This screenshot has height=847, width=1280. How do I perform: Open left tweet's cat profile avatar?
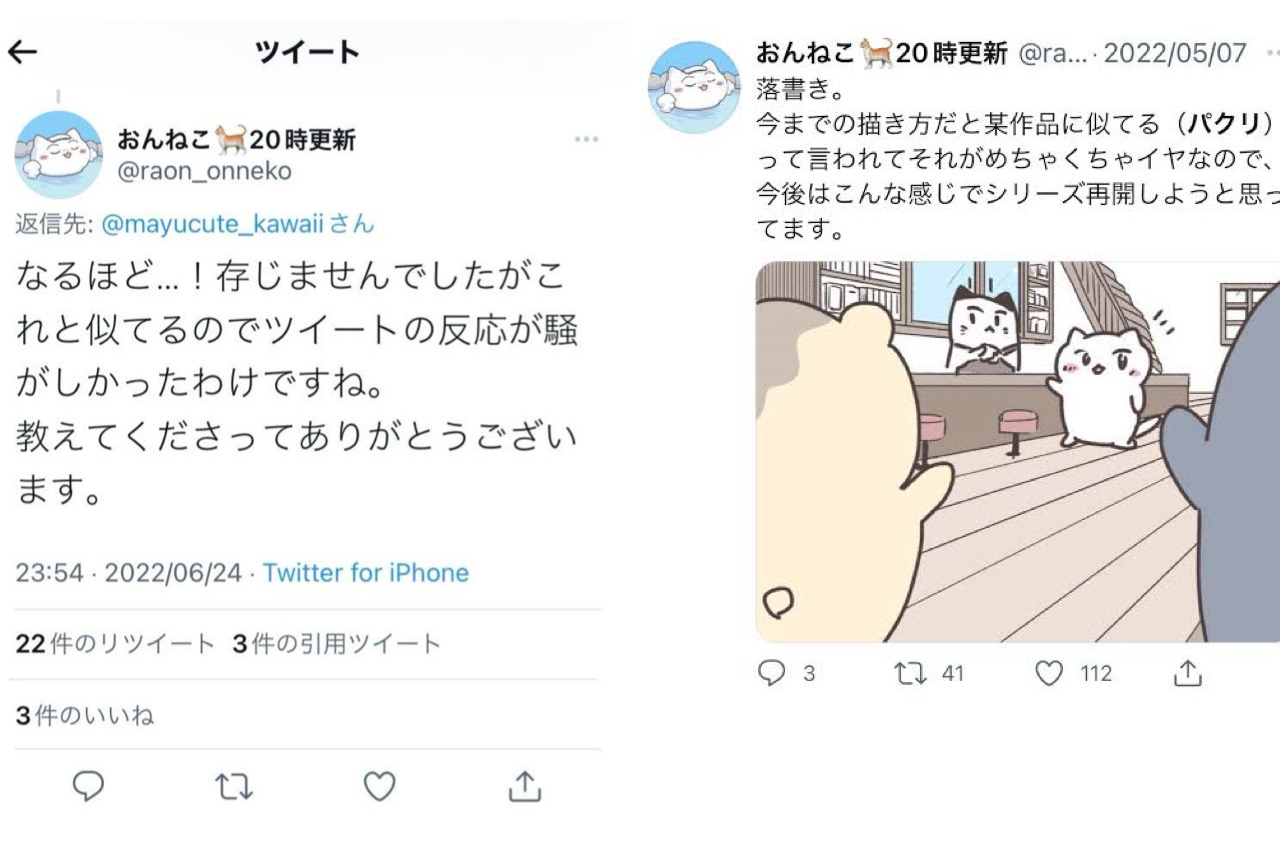point(58,155)
